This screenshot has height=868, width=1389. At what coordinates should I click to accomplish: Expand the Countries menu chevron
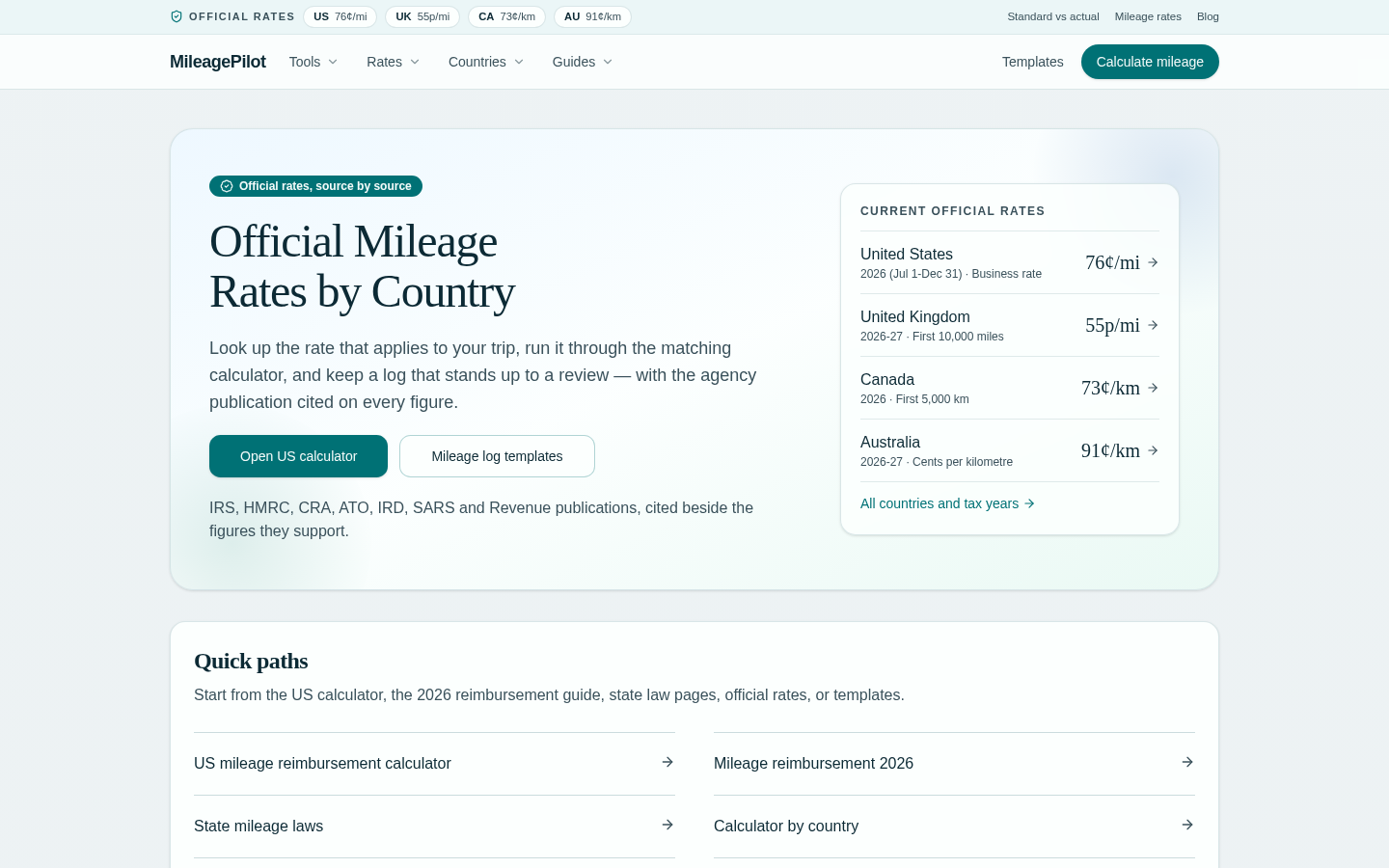519,62
